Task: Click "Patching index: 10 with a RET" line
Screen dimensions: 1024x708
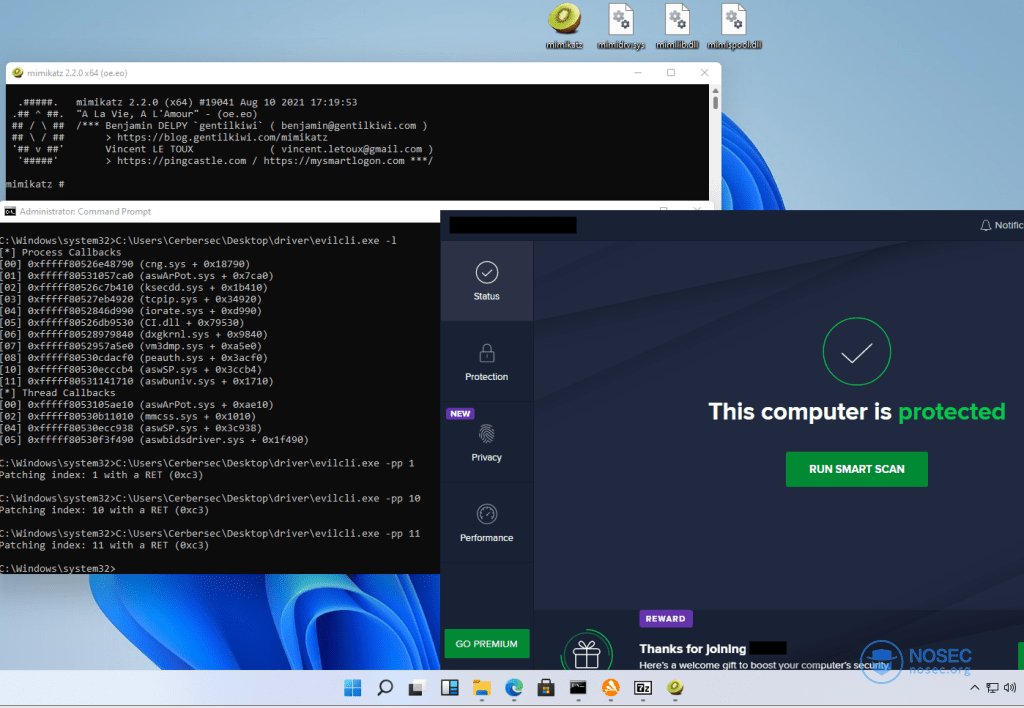Action: (104, 510)
